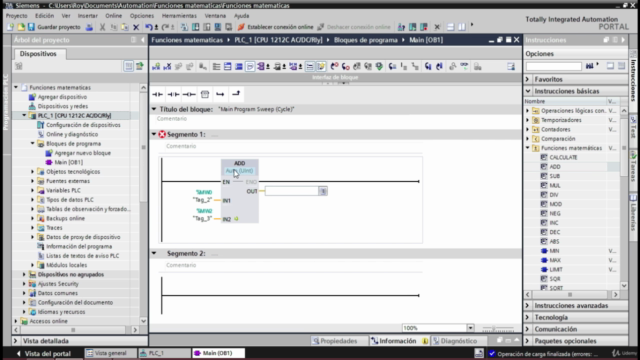Click the close branch favorite icon

[236, 94]
